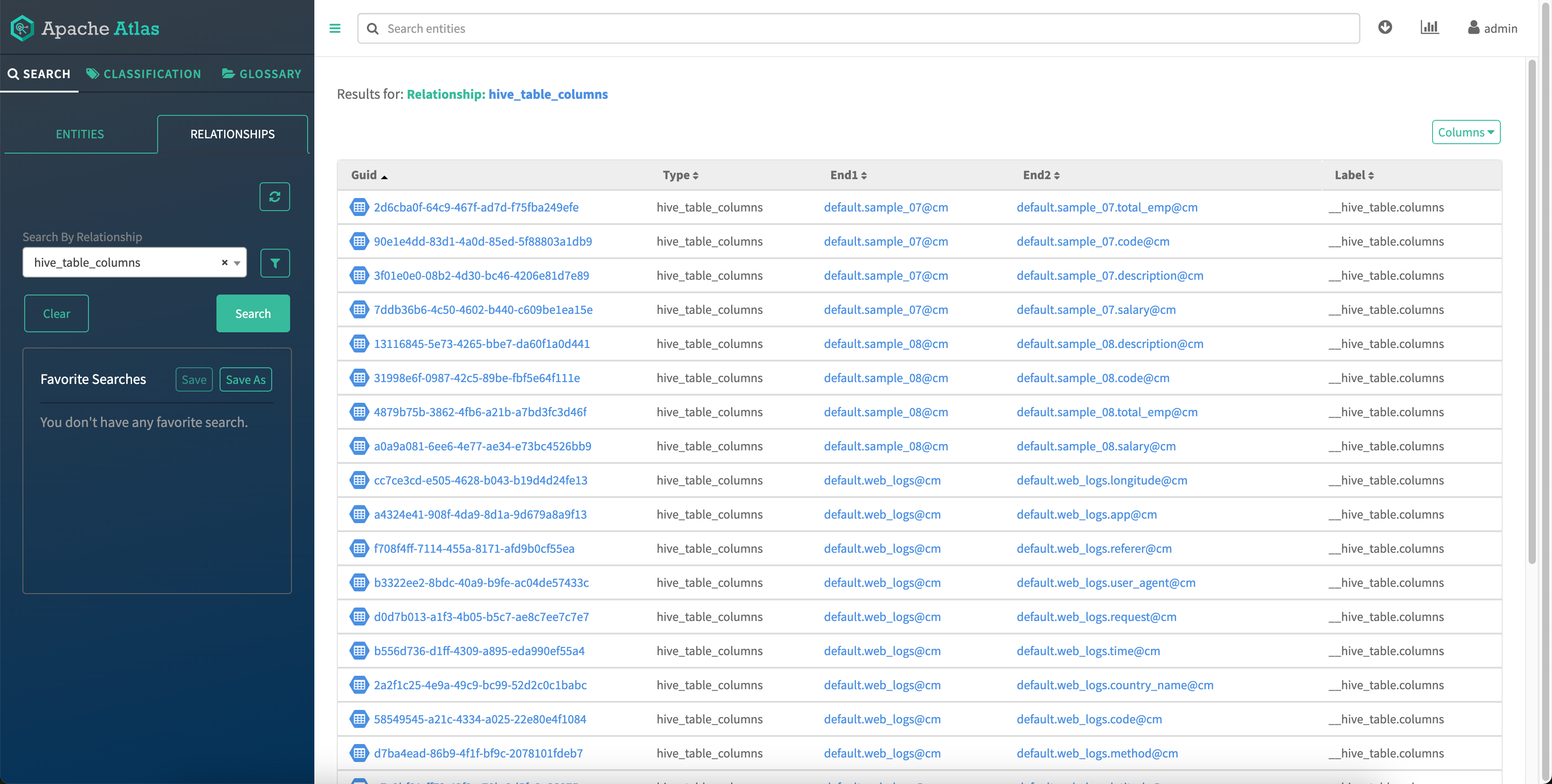This screenshot has height=784, width=1552.
Task: Open the default.sample_07.total_emp@cm link
Action: point(1107,207)
